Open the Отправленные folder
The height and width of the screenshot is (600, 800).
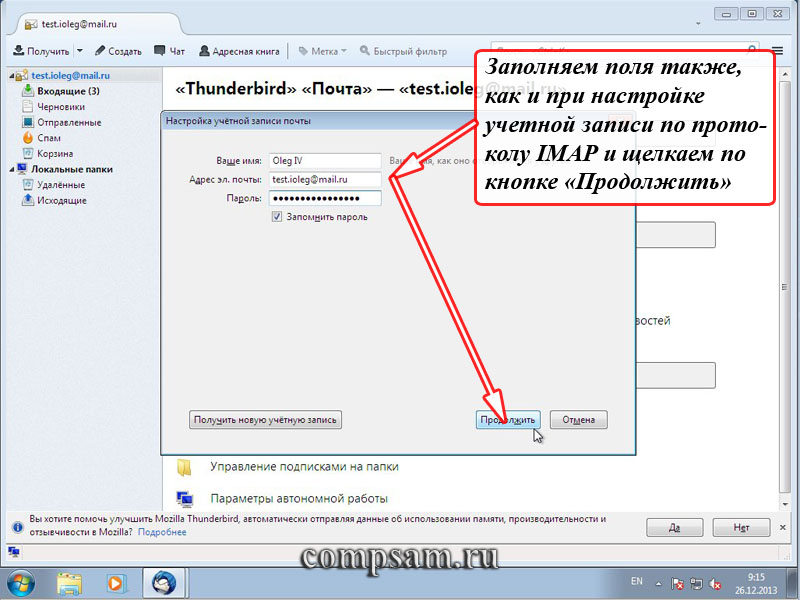(x=69, y=122)
